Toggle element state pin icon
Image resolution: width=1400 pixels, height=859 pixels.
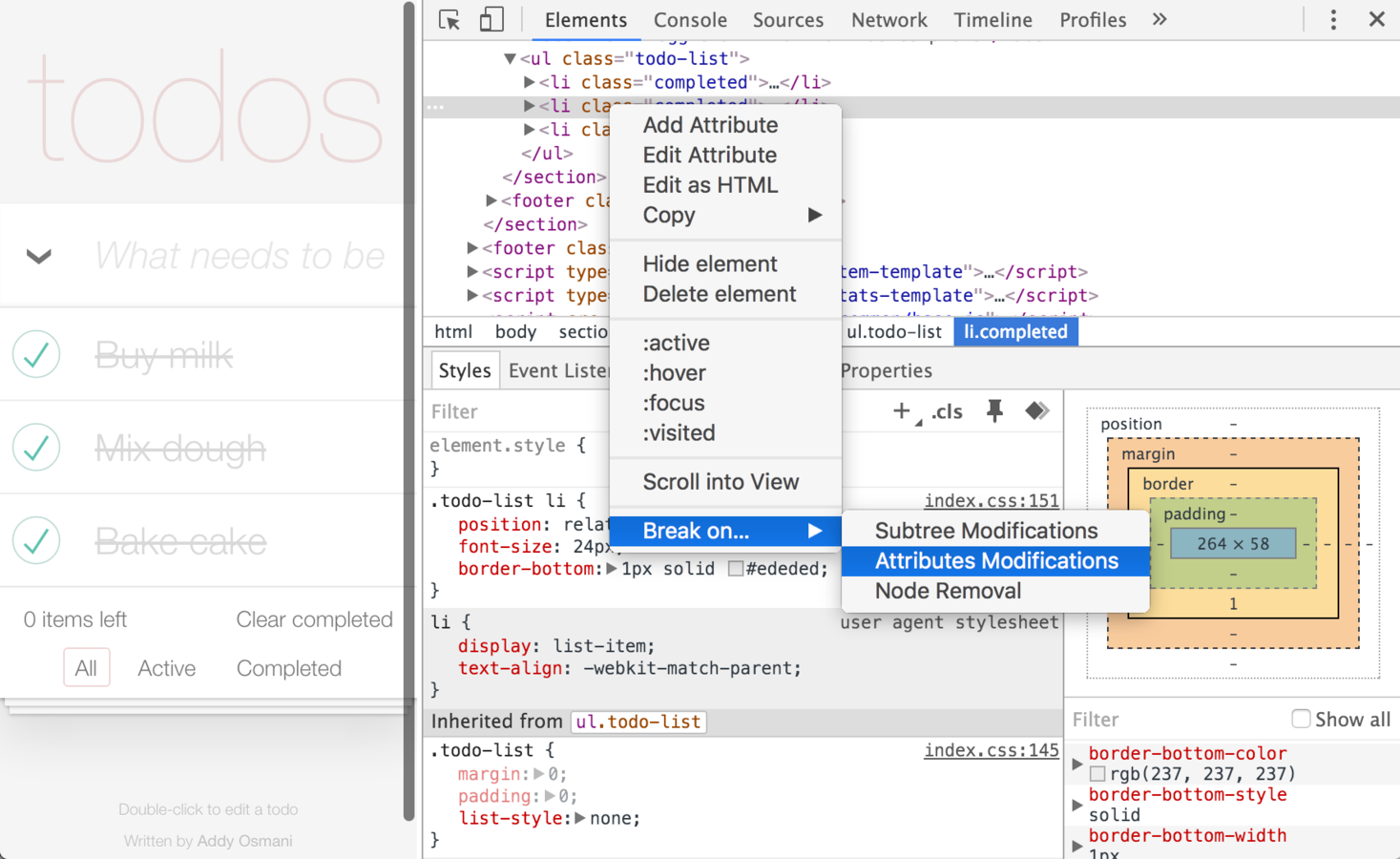[x=994, y=411]
